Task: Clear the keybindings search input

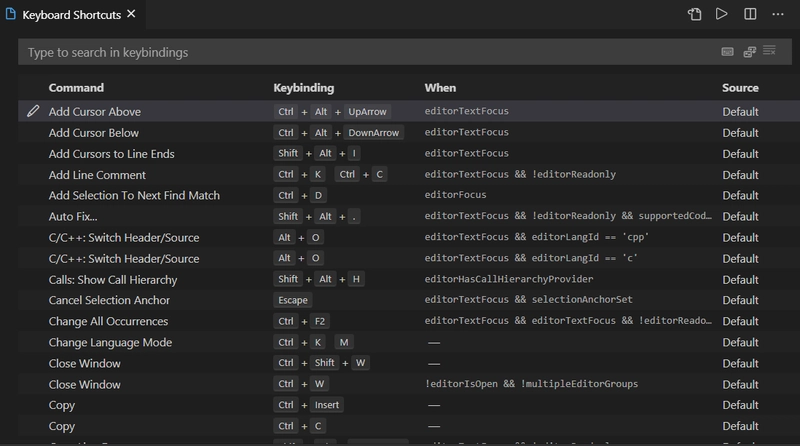Action: tap(770, 51)
